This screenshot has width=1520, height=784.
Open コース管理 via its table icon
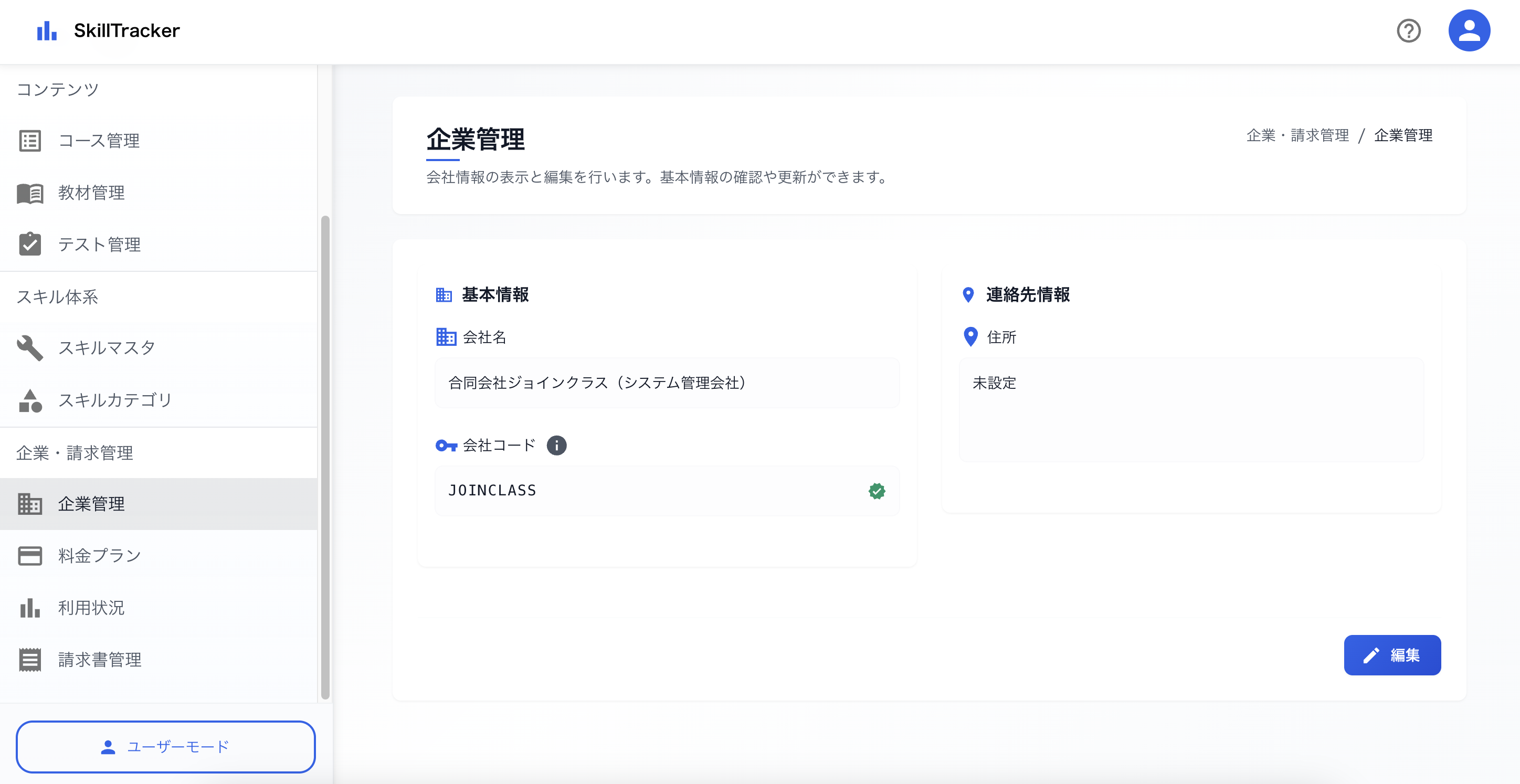(x=30, y=141)
